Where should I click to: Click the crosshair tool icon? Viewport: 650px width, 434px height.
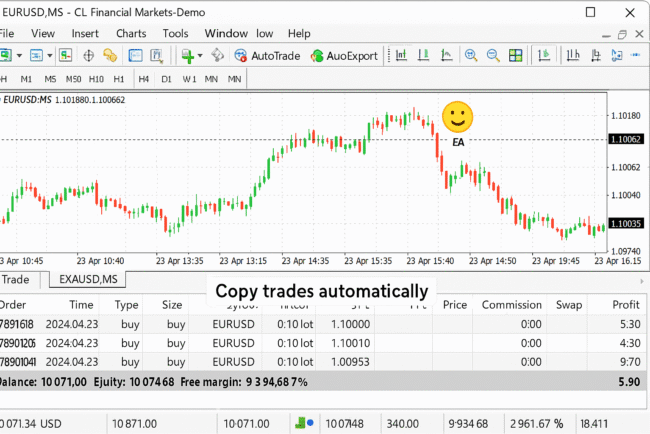89,56
